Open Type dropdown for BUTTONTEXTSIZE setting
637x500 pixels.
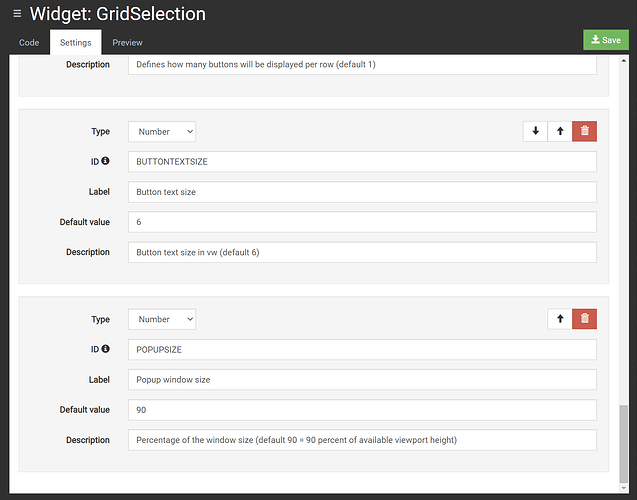[162, 131]
